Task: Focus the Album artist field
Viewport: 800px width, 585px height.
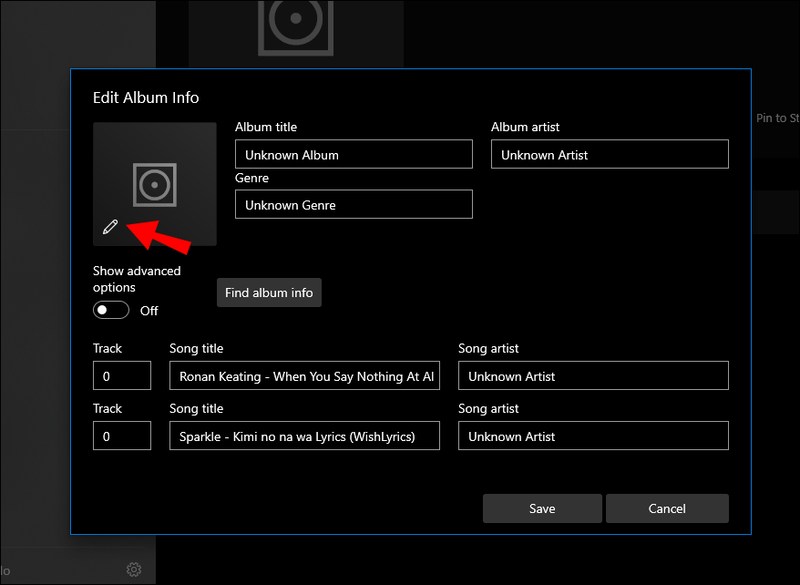Action: 610,154
